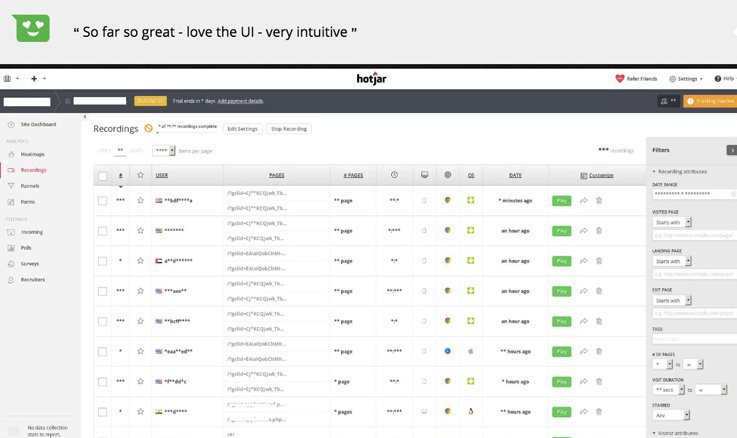
Task: Open Recruiters in sidebar
Action: 32,280
